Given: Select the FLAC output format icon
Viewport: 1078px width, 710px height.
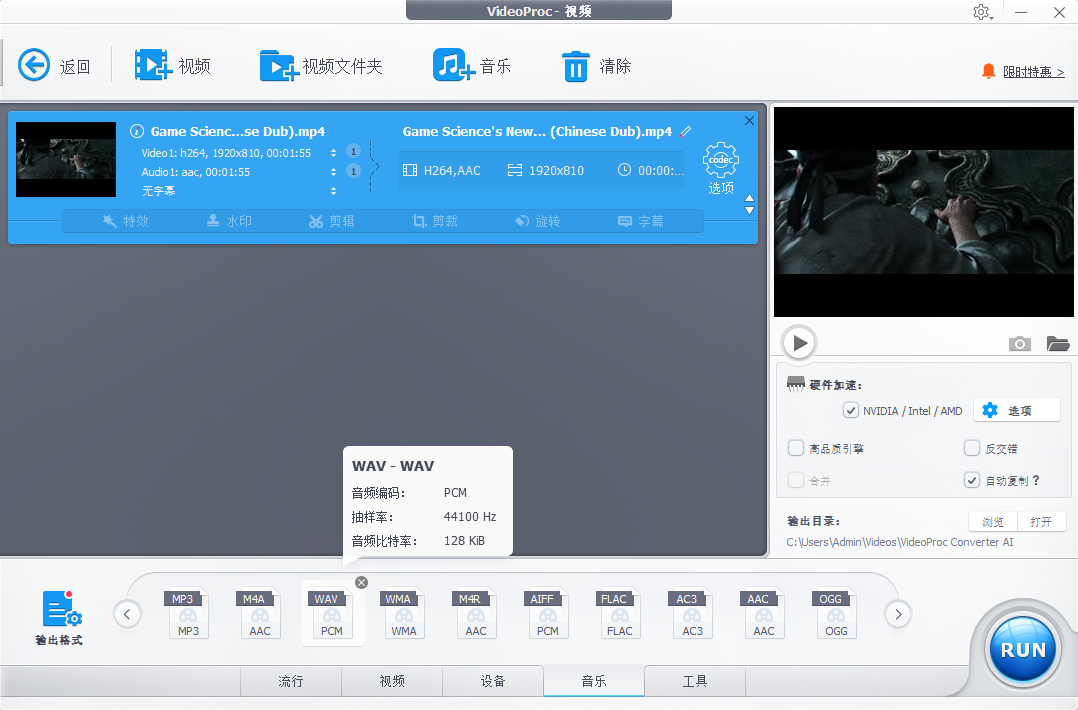Looking at the screenshot, I should (620, 611).
